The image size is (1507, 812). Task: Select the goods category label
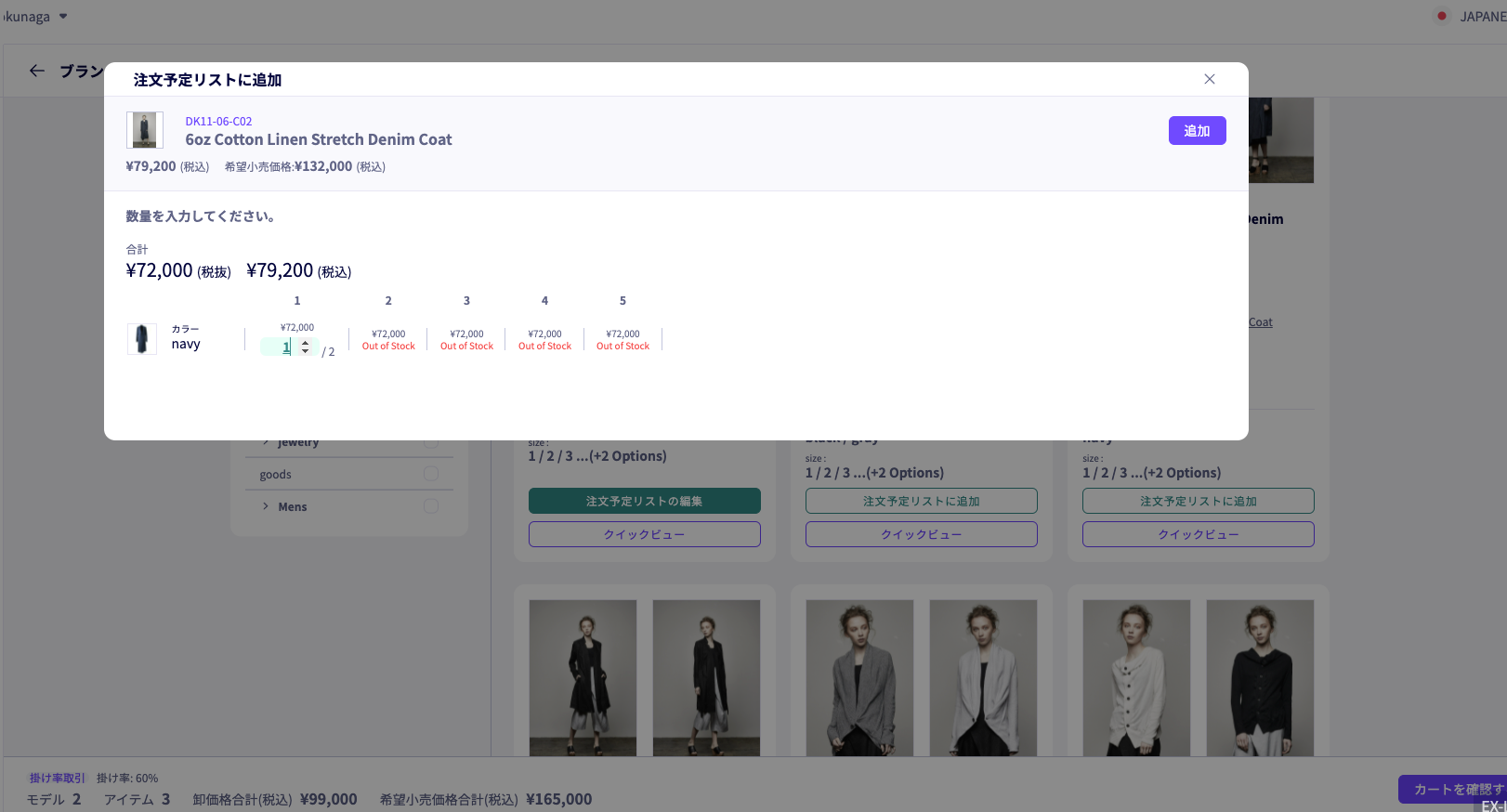276,475
